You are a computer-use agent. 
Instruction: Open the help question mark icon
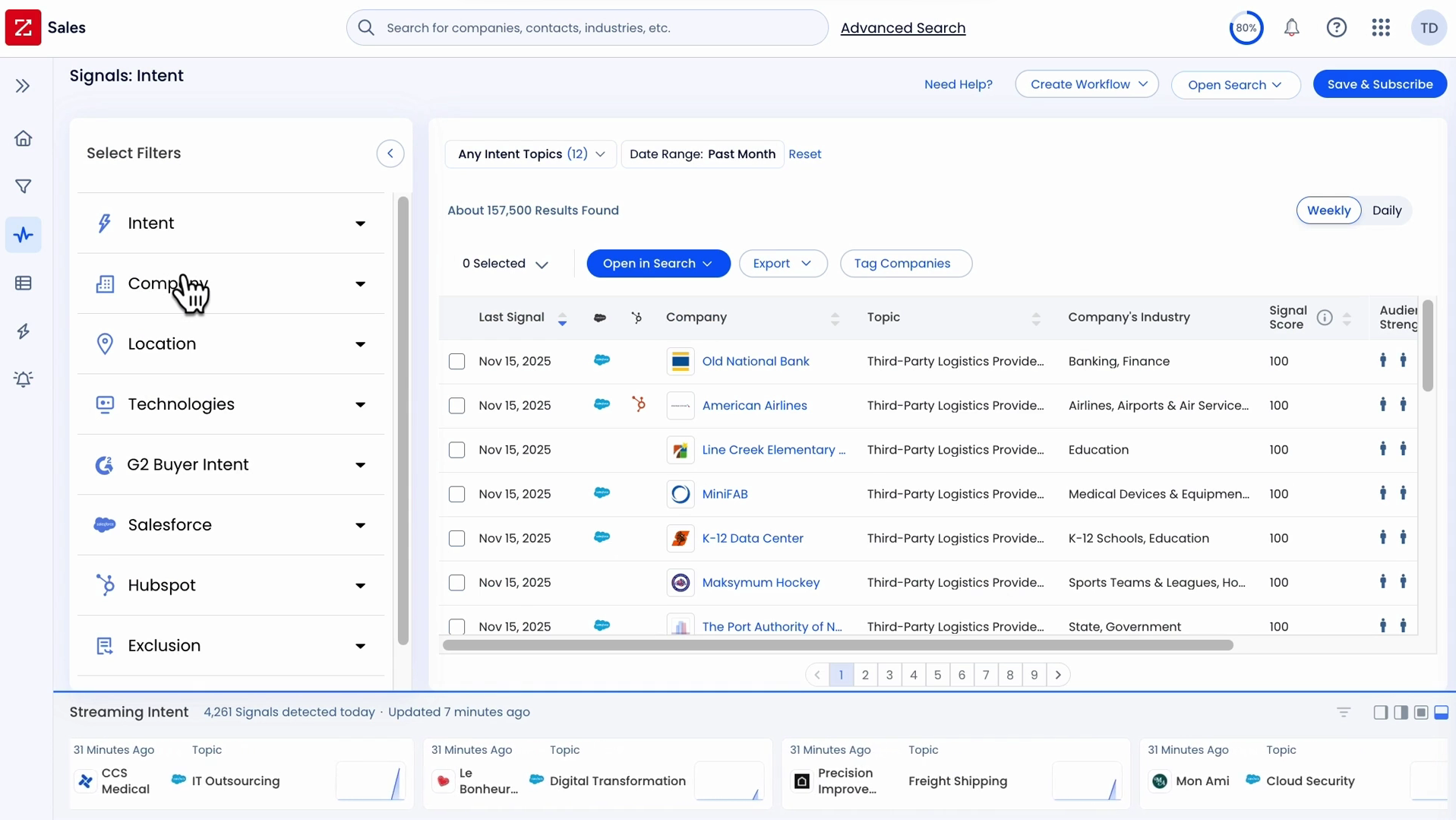[1337, 28]
